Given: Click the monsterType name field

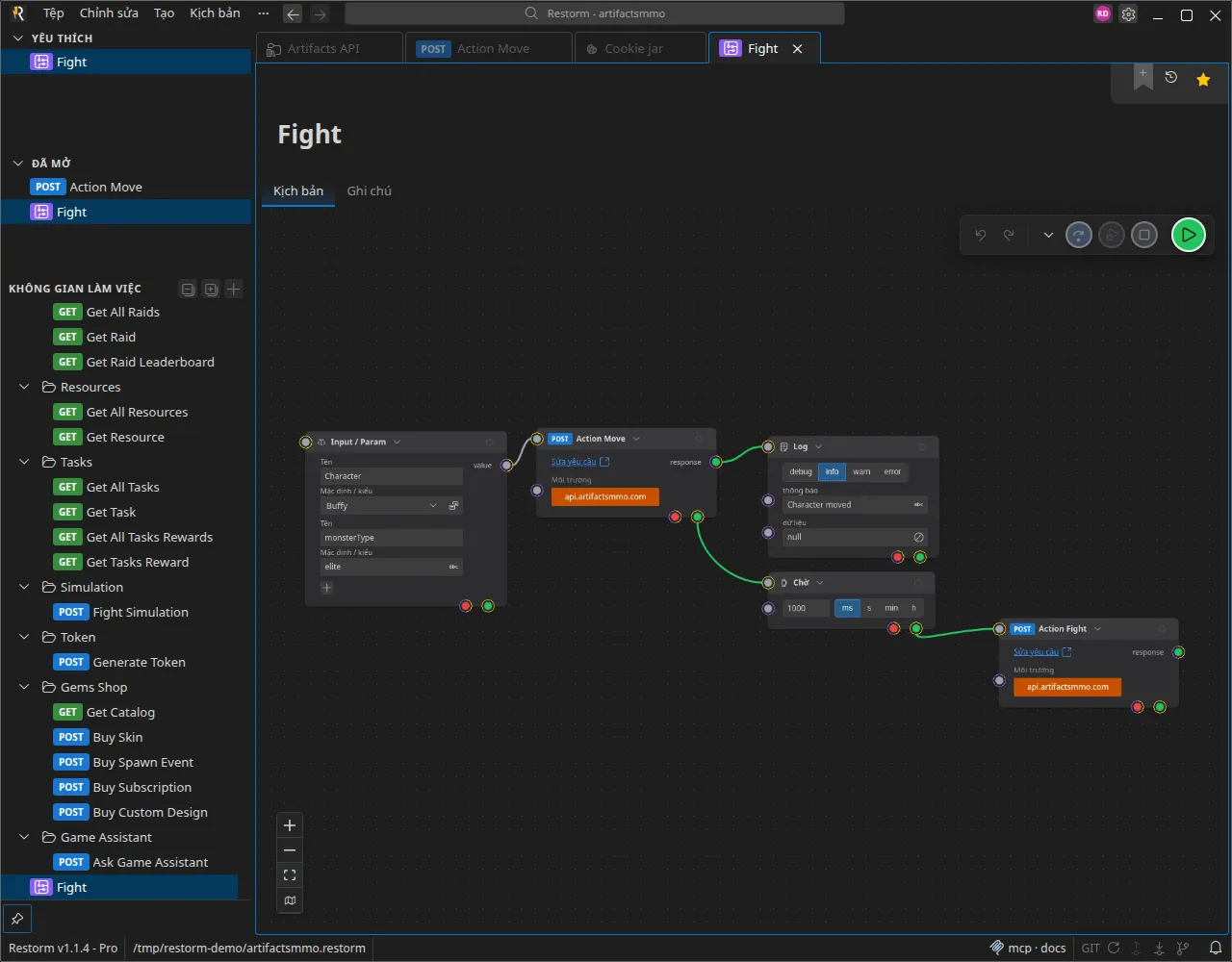Looking at the screenshot, I should pyautogui.click(x=392, y=538).
